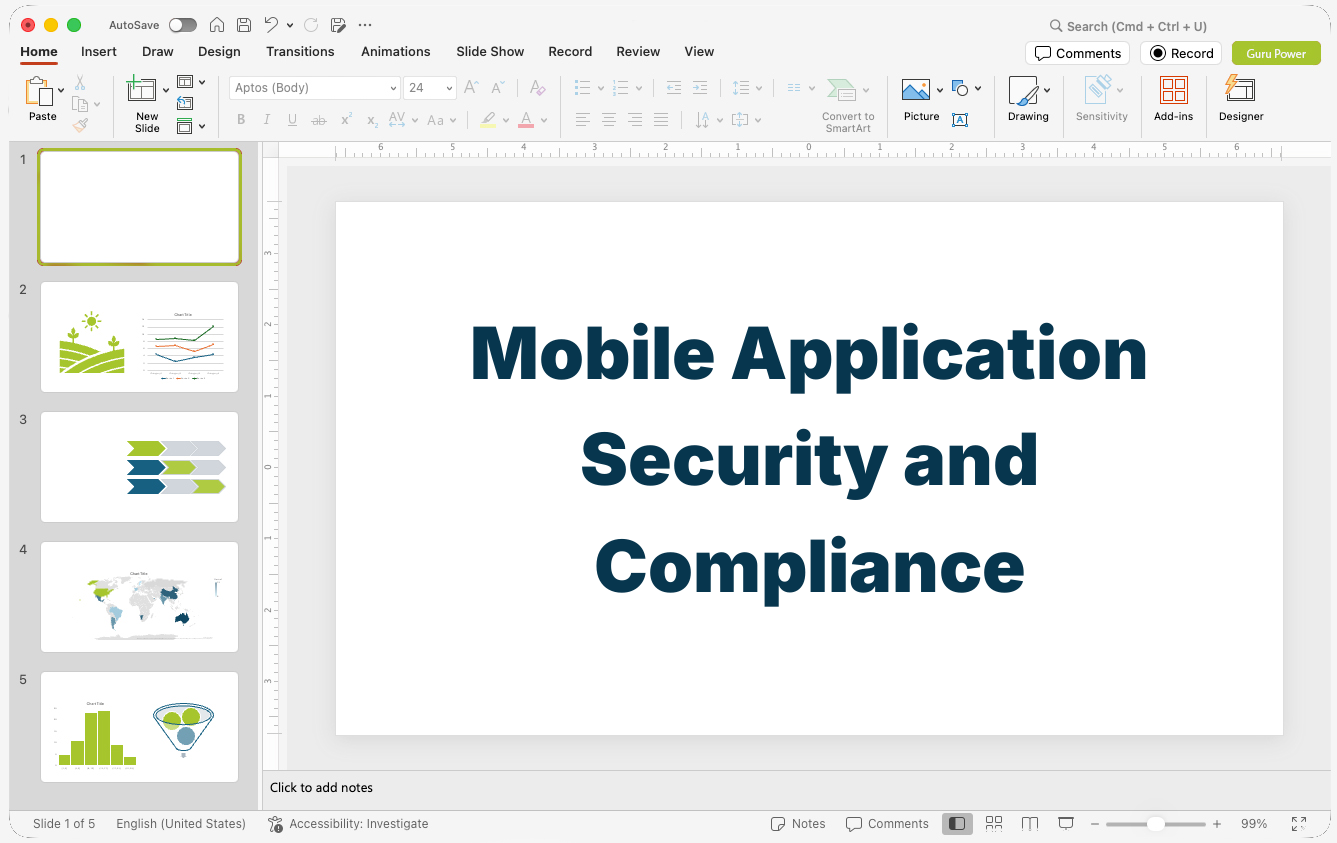Toggle Italic formatting
The width and height of the screenshot is (1337, 843).
(x=266, y=120)
